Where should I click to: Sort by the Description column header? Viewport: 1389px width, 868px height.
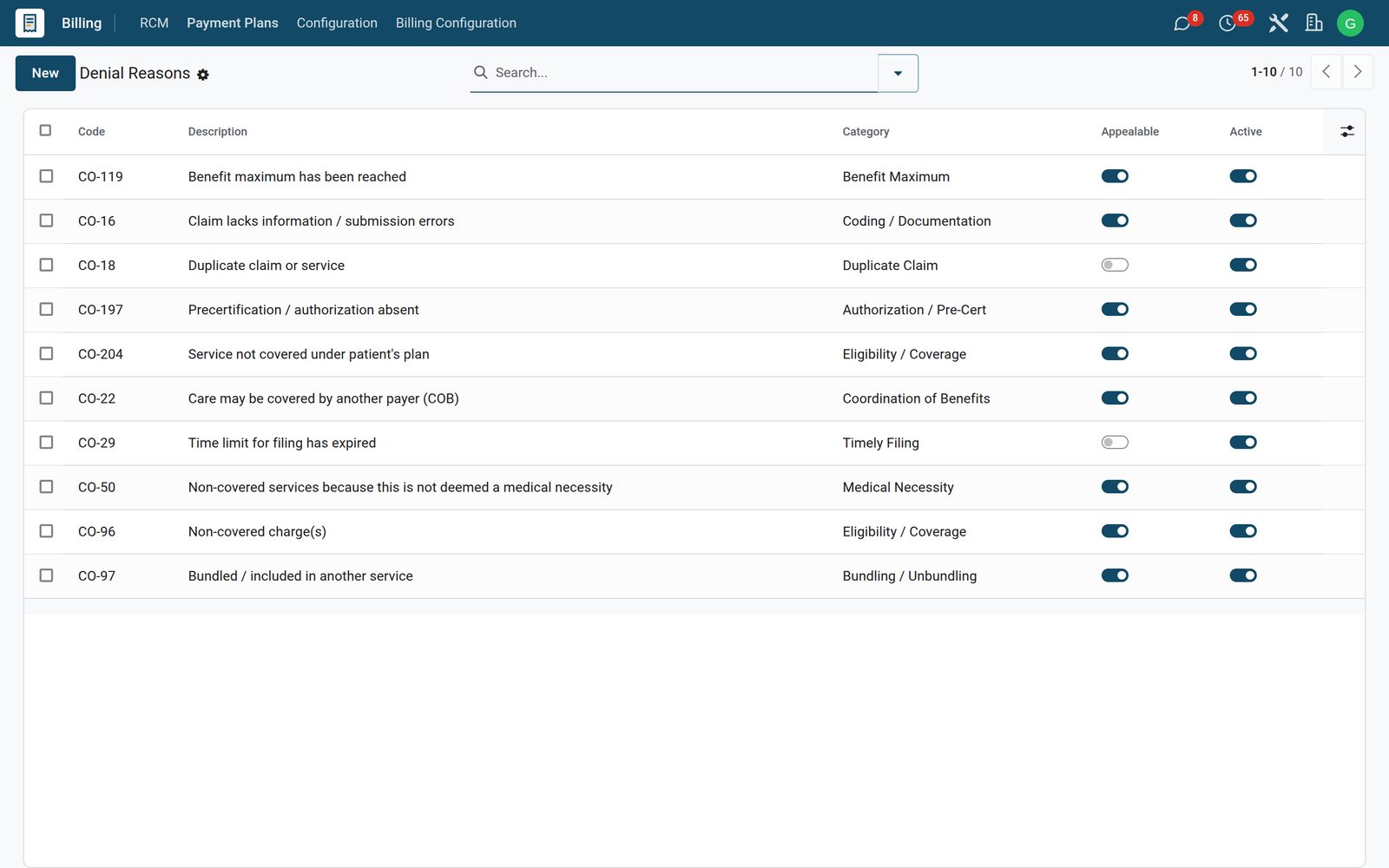tap(218, 132)
